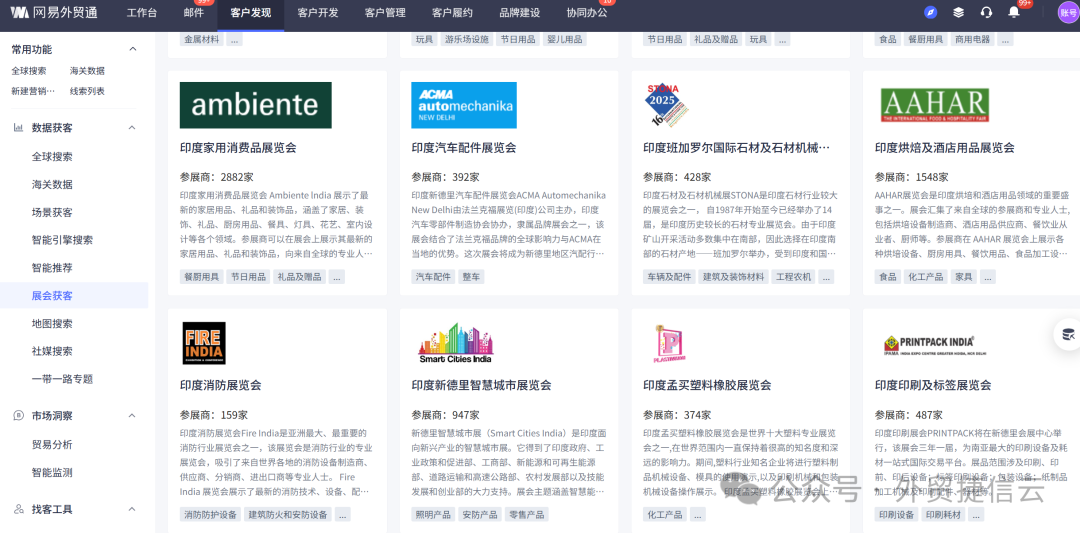
Task: Click the 印刷耗材 tag
Action: [944, 514]
